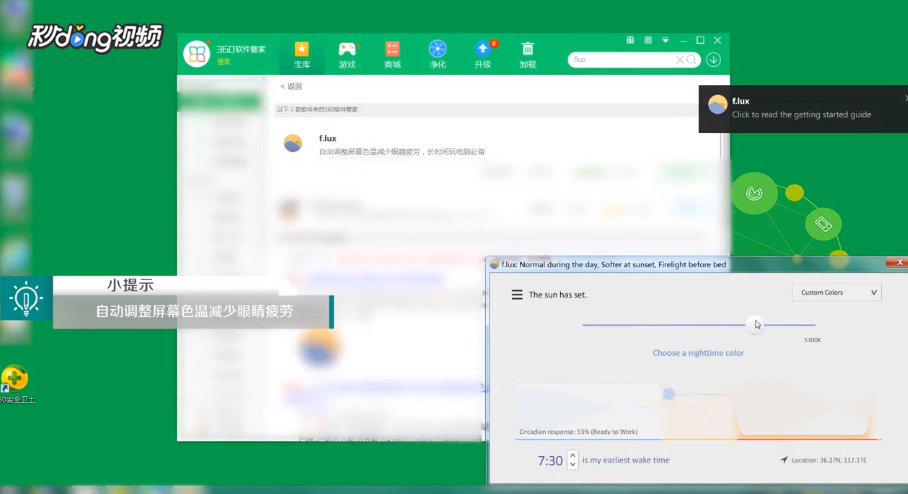Image resolution: width=908 pixels, height=494 pixels.
Task: Increase wake time with the up arrow
Action: (573, 455)
